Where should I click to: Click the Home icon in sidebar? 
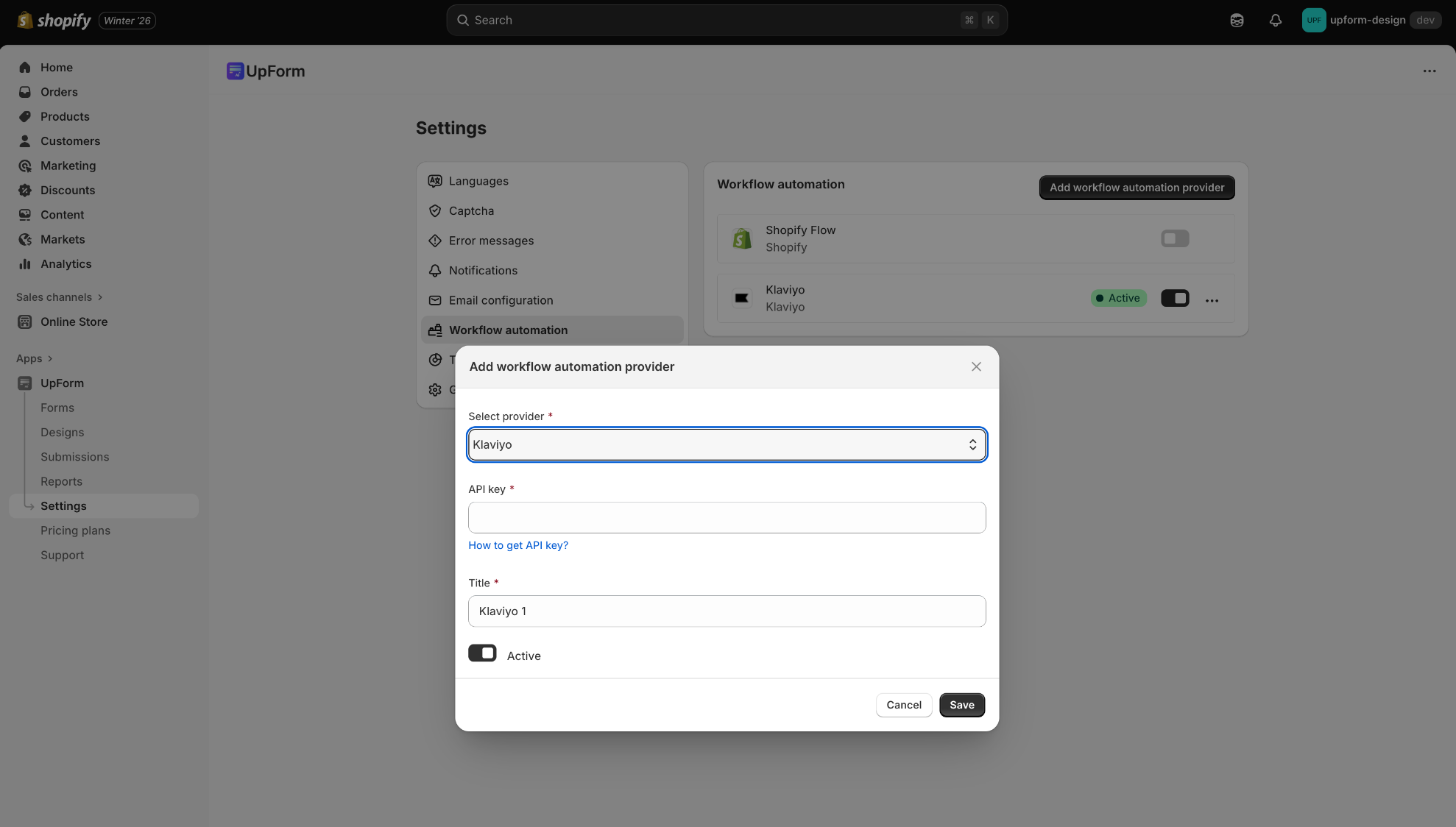point(25,68)
